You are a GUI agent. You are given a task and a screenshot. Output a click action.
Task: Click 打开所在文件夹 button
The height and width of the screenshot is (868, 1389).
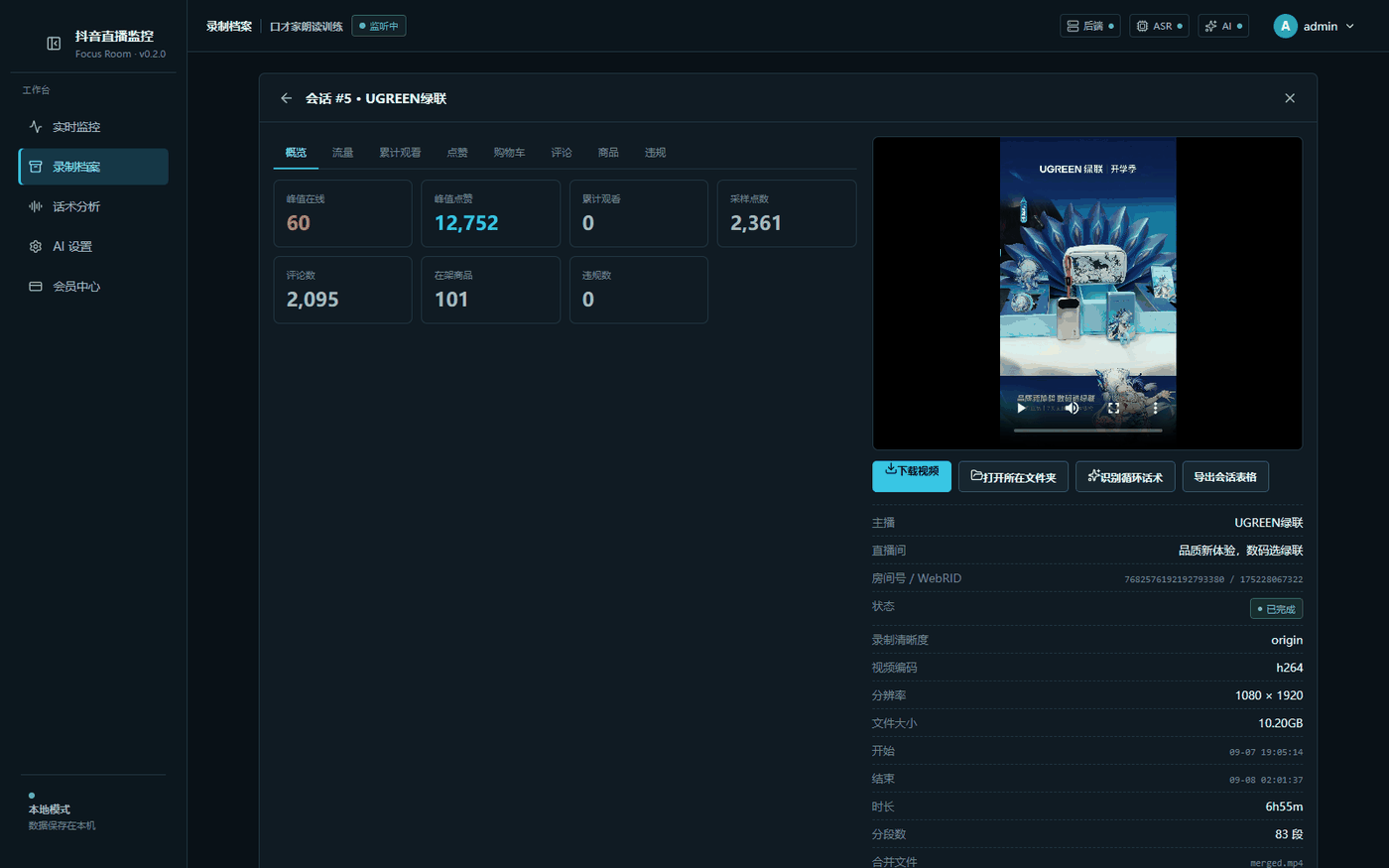click(1013, 476)
